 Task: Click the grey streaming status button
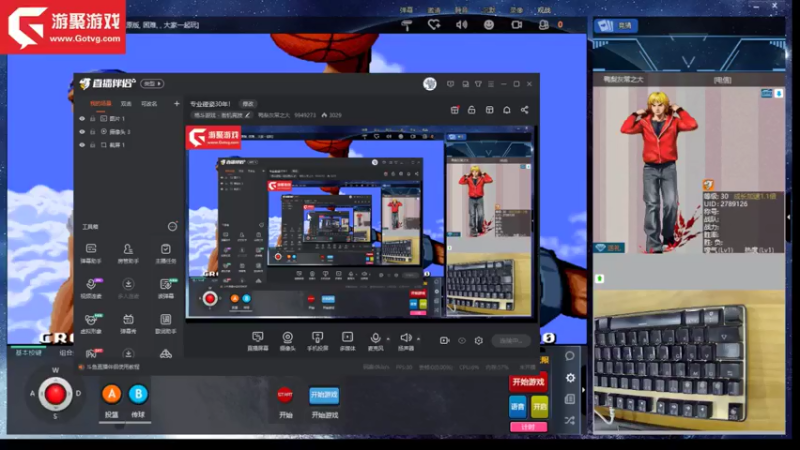click(511, 340)
